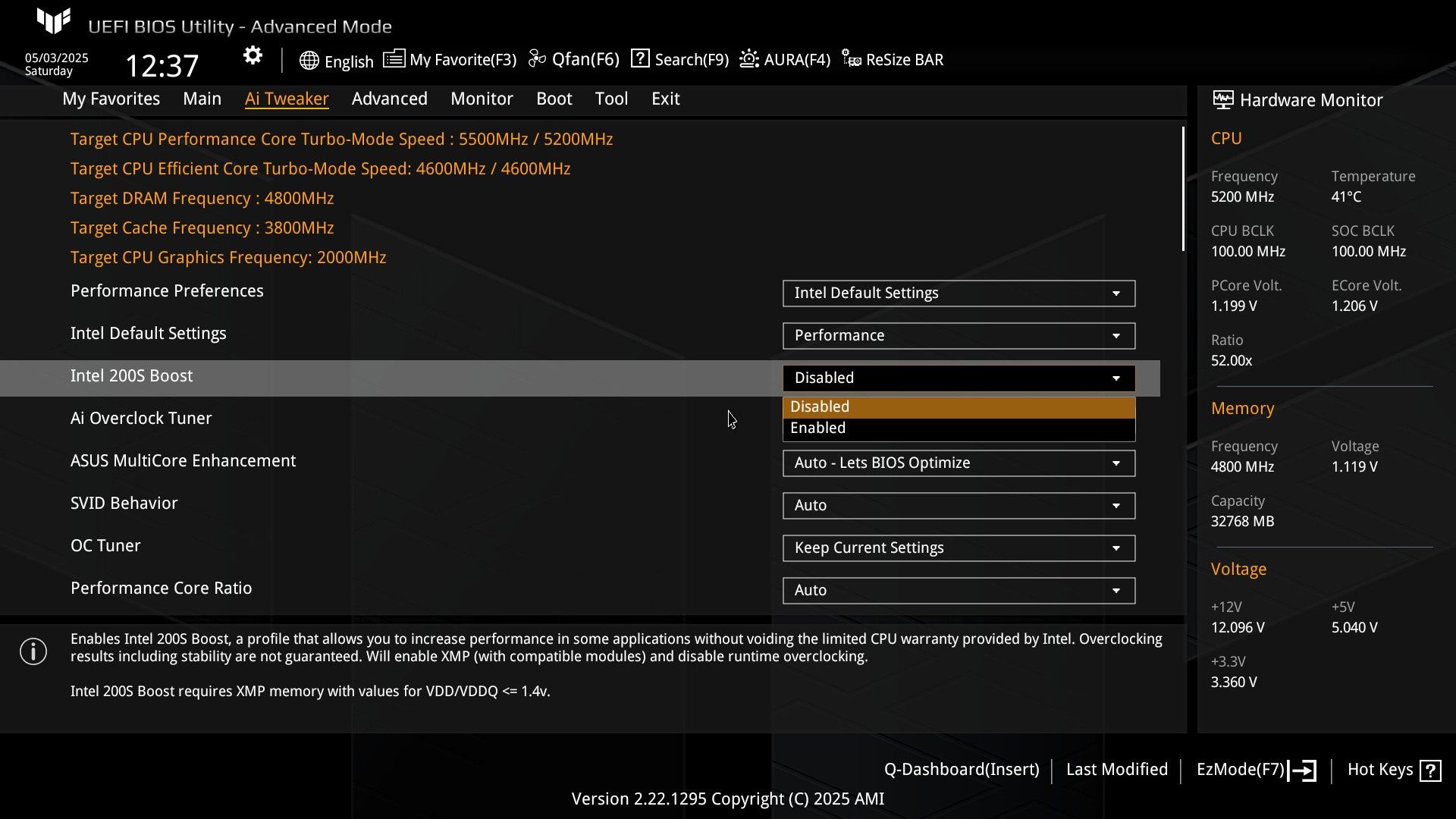The width and height of the screenshot is (1456, 819).
Task: Switch to Main tab
Action: 202,99
